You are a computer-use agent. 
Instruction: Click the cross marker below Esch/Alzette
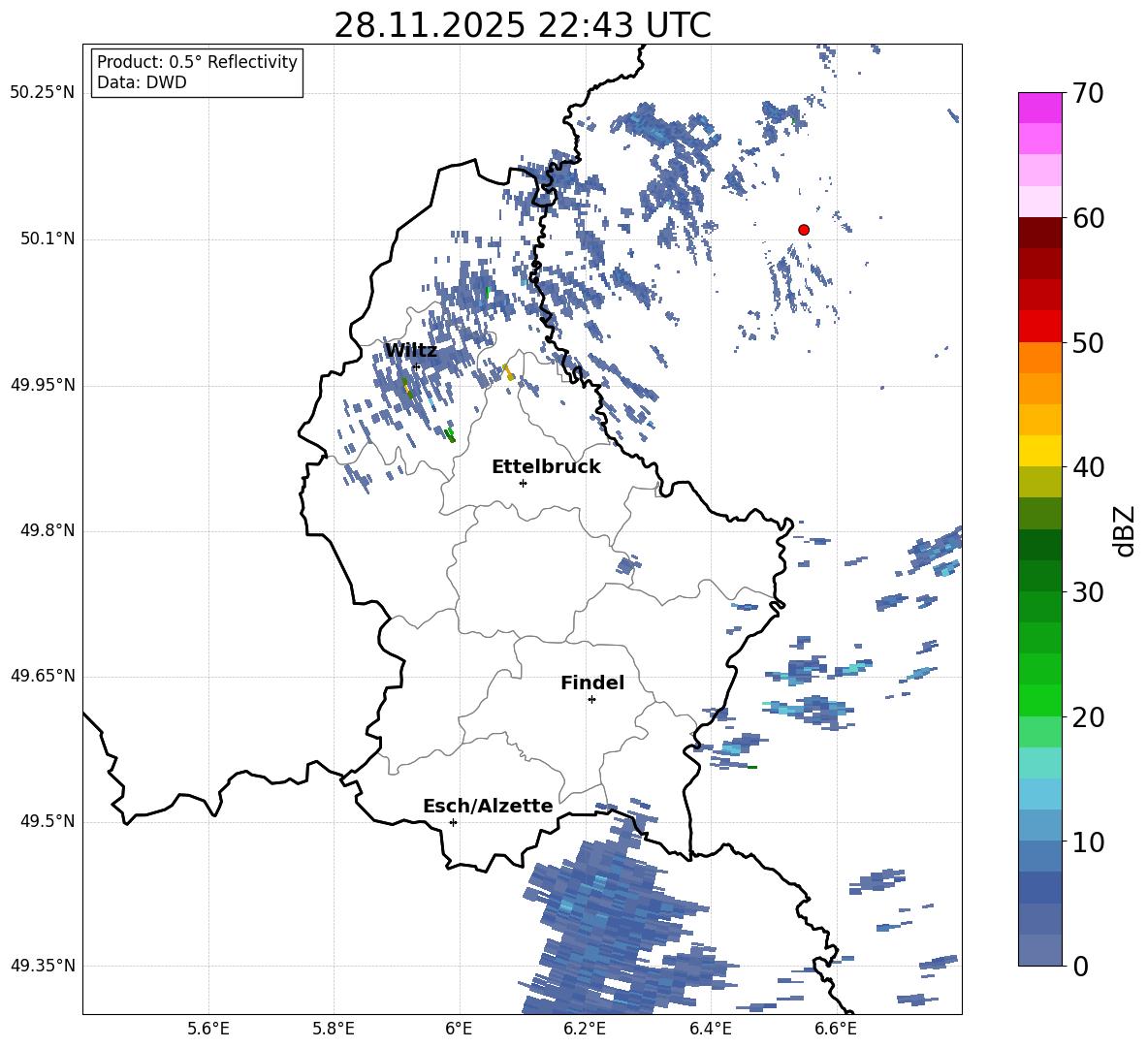(453, 822)
